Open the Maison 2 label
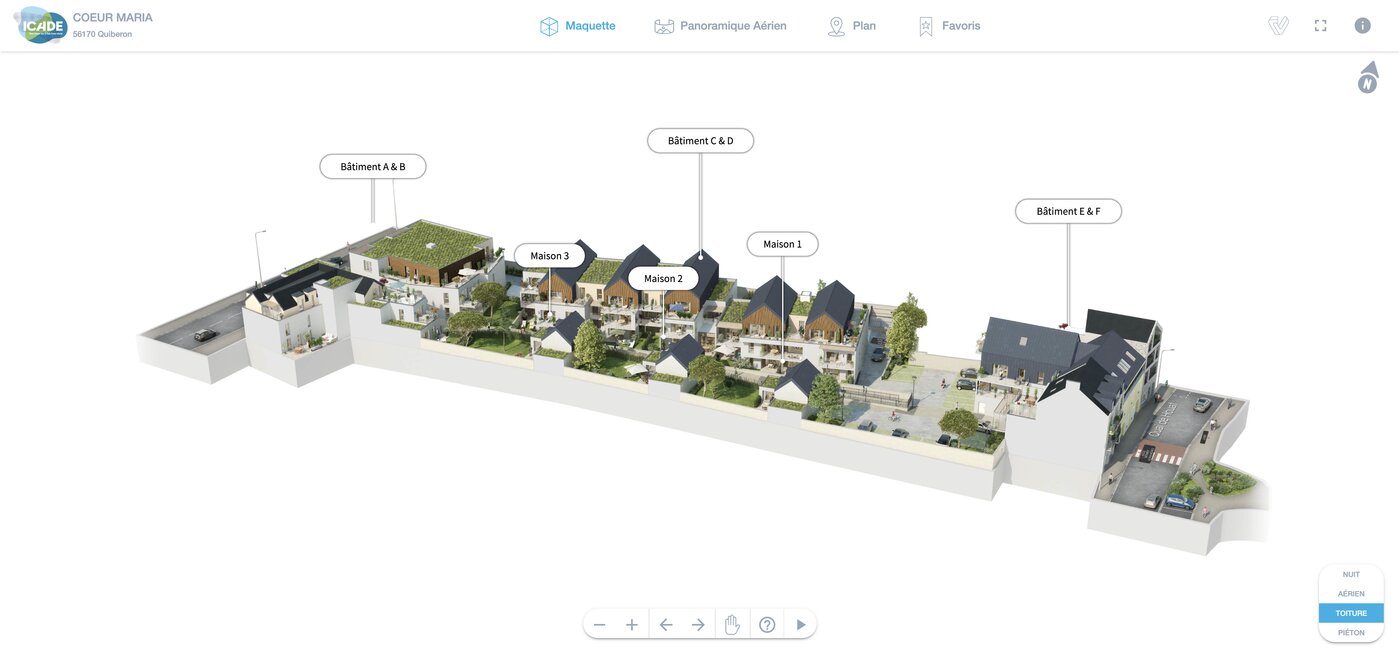The height and width of the screenshot is (658, 1400). click(x=663, y=279)
